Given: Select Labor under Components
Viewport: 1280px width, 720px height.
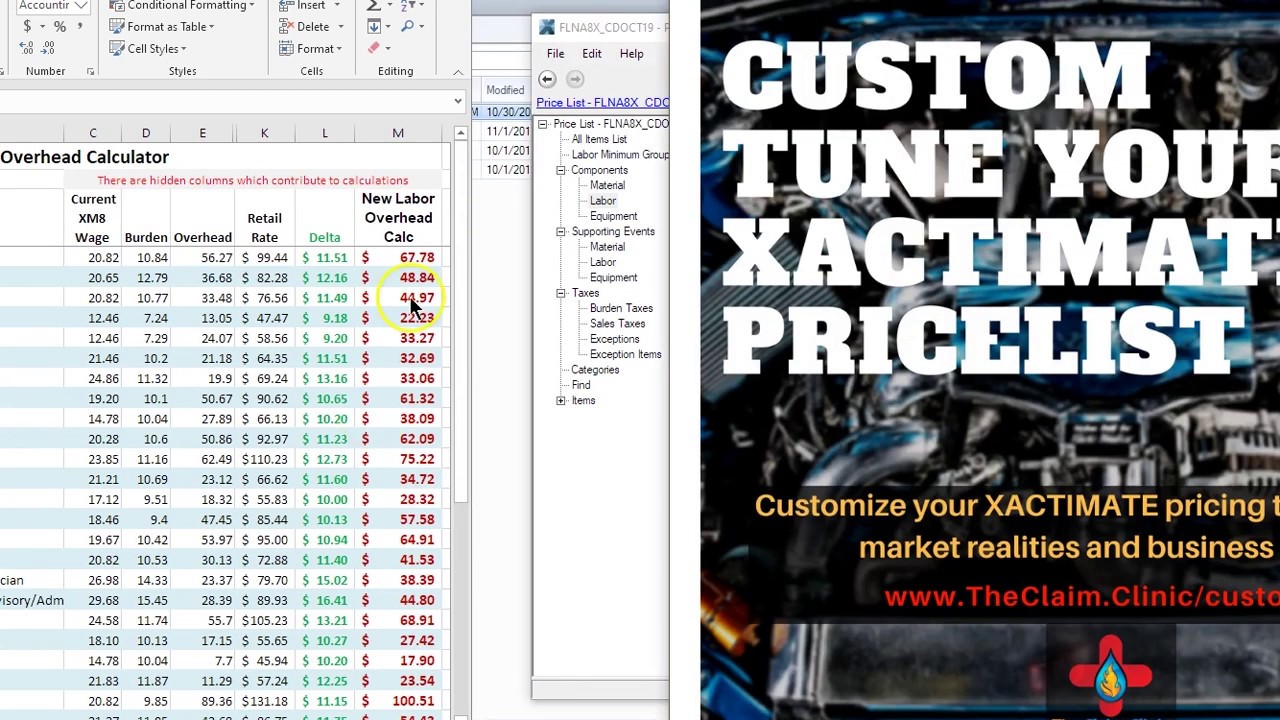Looking at the screenshot, I should pos(603,201).
